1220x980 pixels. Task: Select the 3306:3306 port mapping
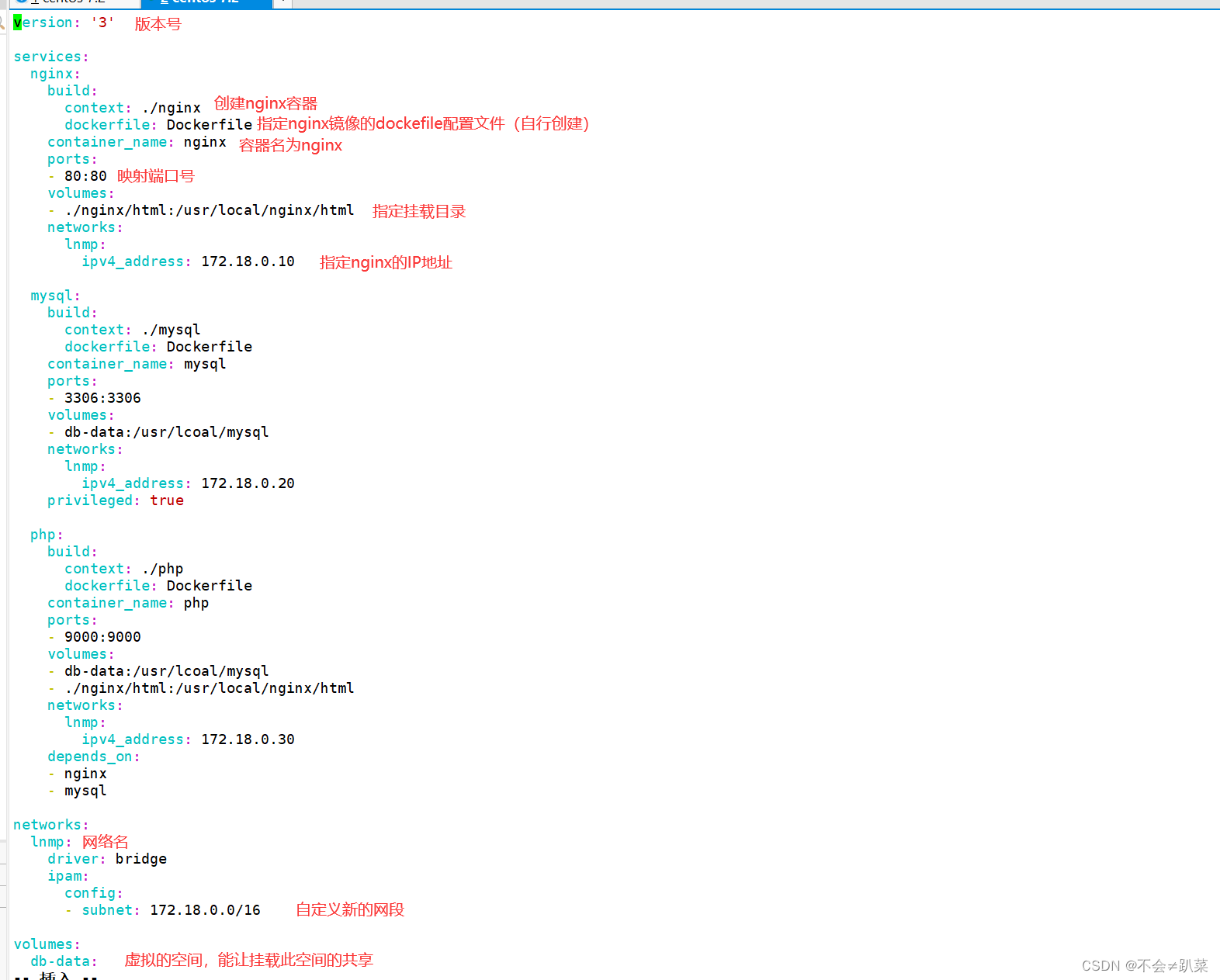click(102, 398)
